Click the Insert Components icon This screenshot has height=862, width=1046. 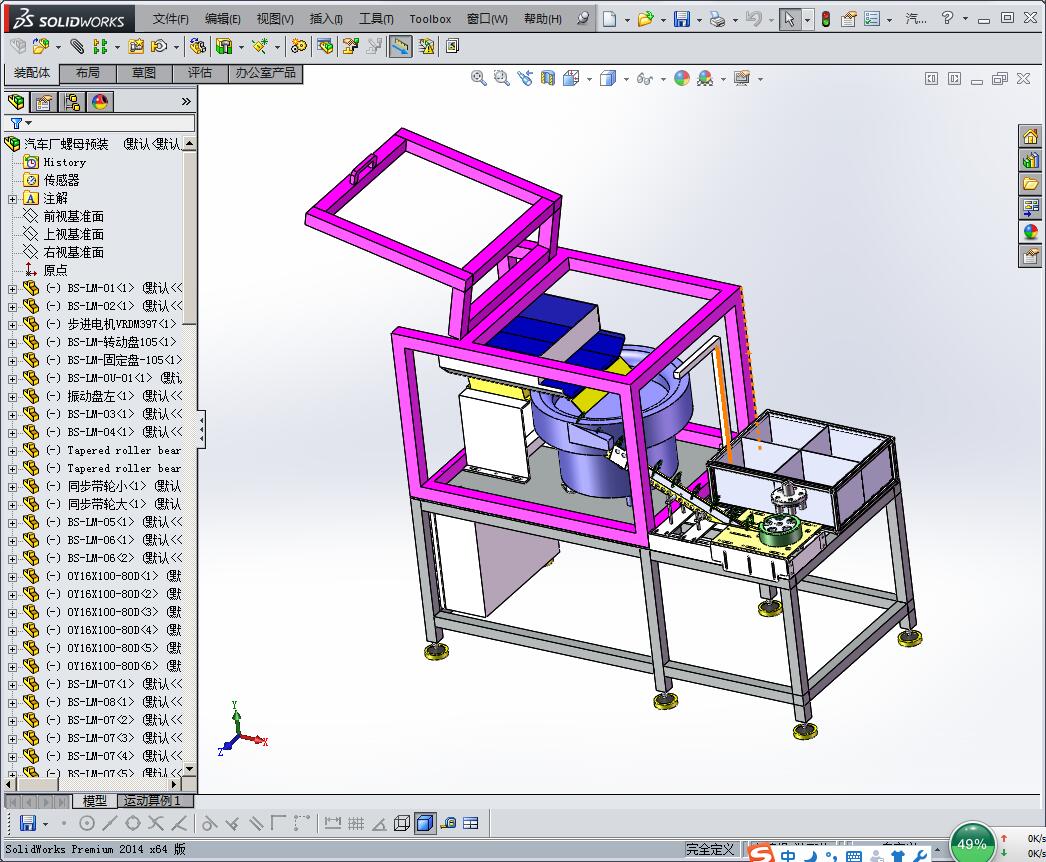(x=41, y=46)
